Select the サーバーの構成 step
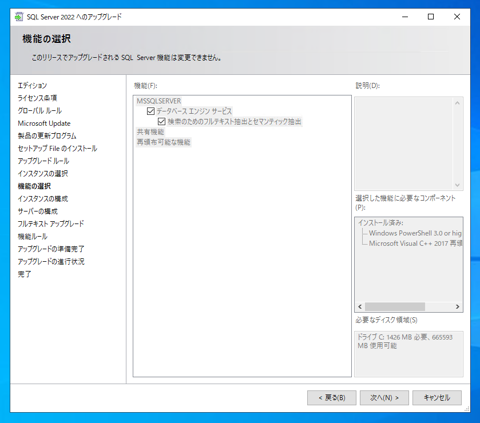Image resolution: width=480 pixels, height=423 pixels. click(37, 211)
